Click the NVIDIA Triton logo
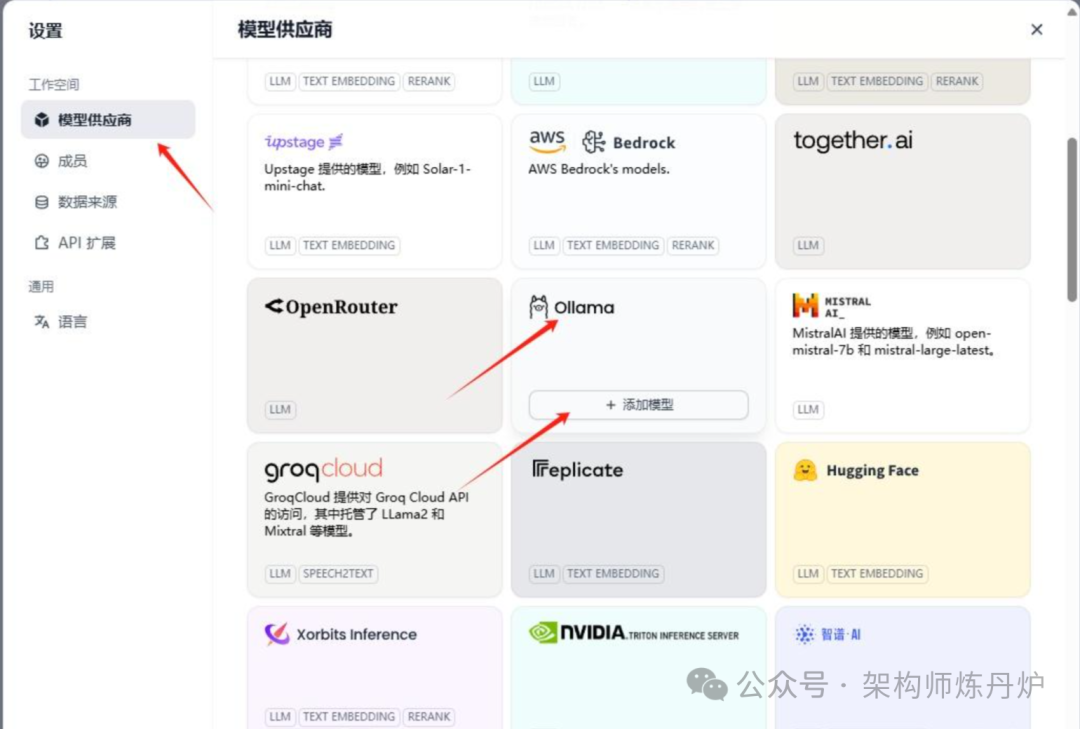 click(634, 633)
